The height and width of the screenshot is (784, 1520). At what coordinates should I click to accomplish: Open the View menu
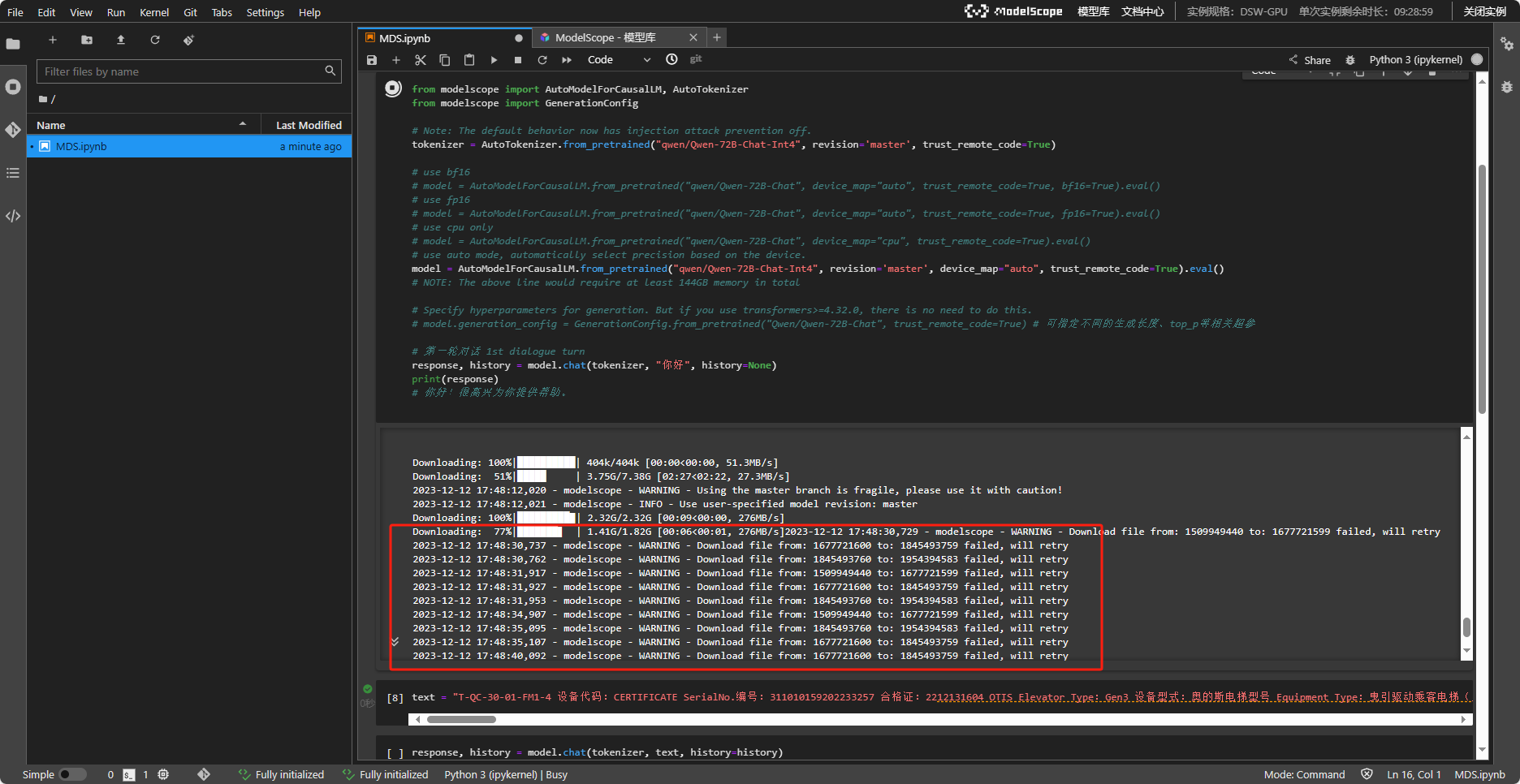tap(81, 12)
